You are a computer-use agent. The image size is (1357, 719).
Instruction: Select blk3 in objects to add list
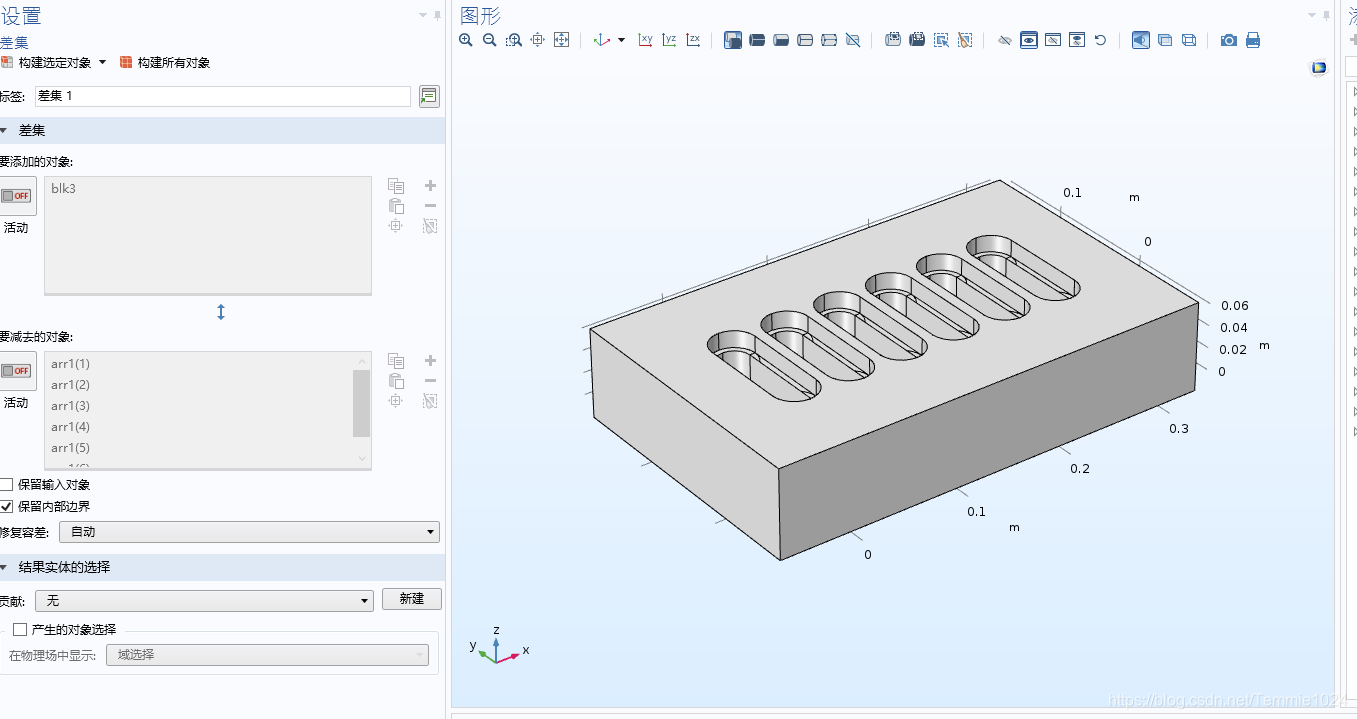[63, 189]
